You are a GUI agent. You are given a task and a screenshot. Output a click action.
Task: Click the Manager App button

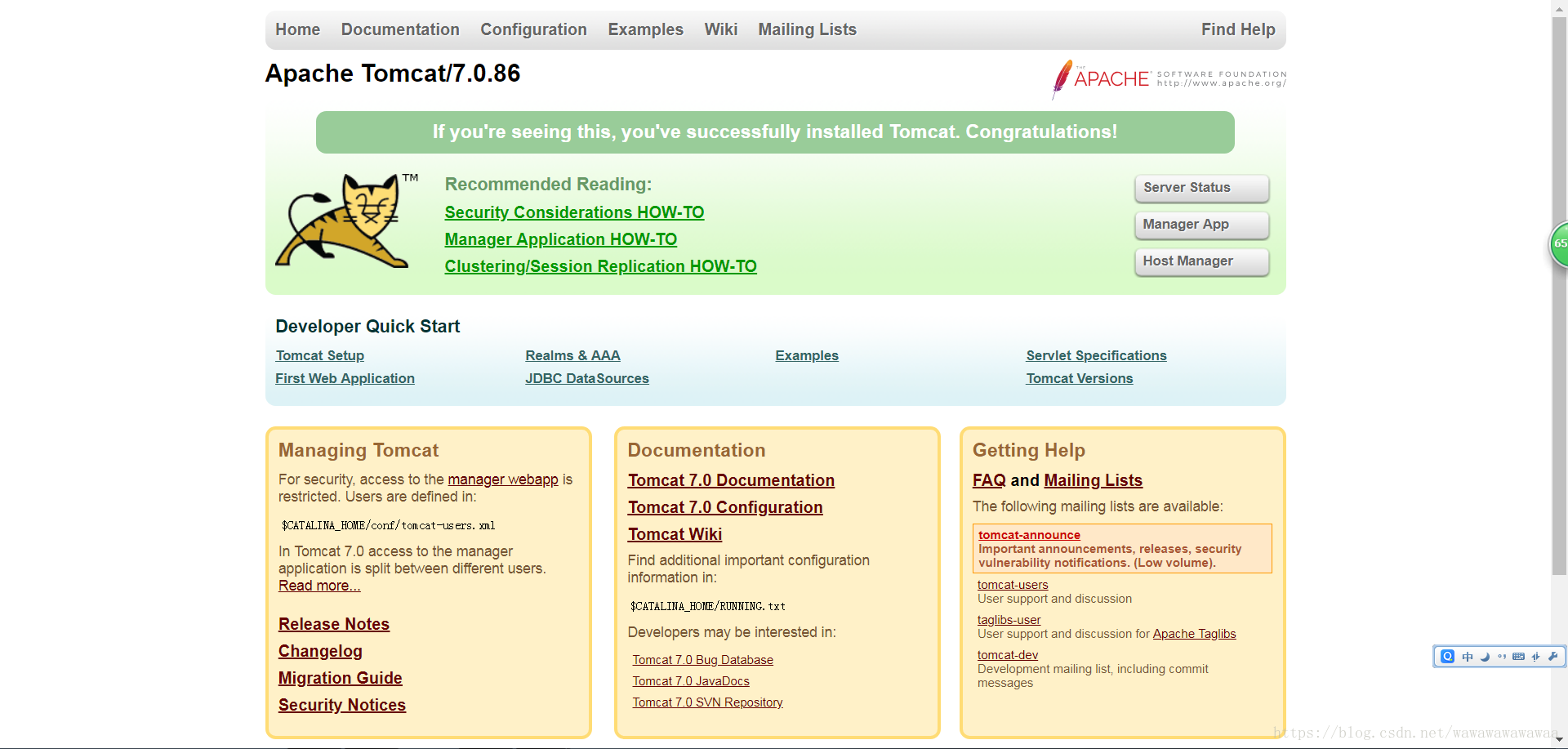[x=1201, y=225]
